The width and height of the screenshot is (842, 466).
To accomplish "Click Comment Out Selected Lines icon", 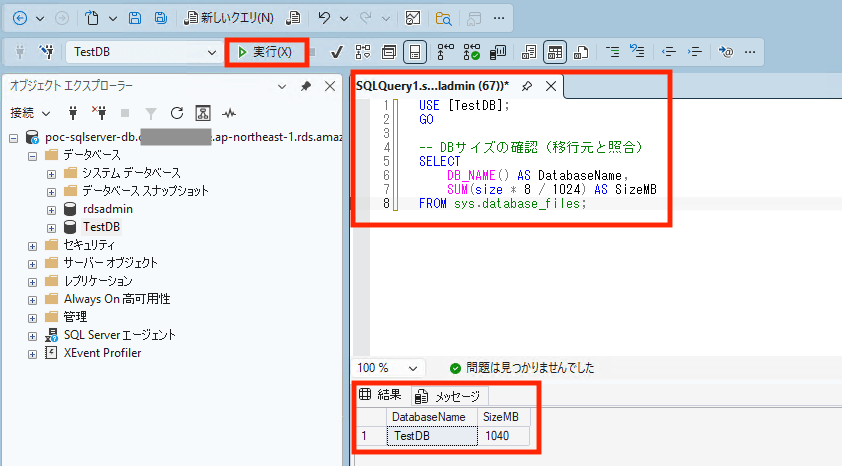I will tap(612, 52).
